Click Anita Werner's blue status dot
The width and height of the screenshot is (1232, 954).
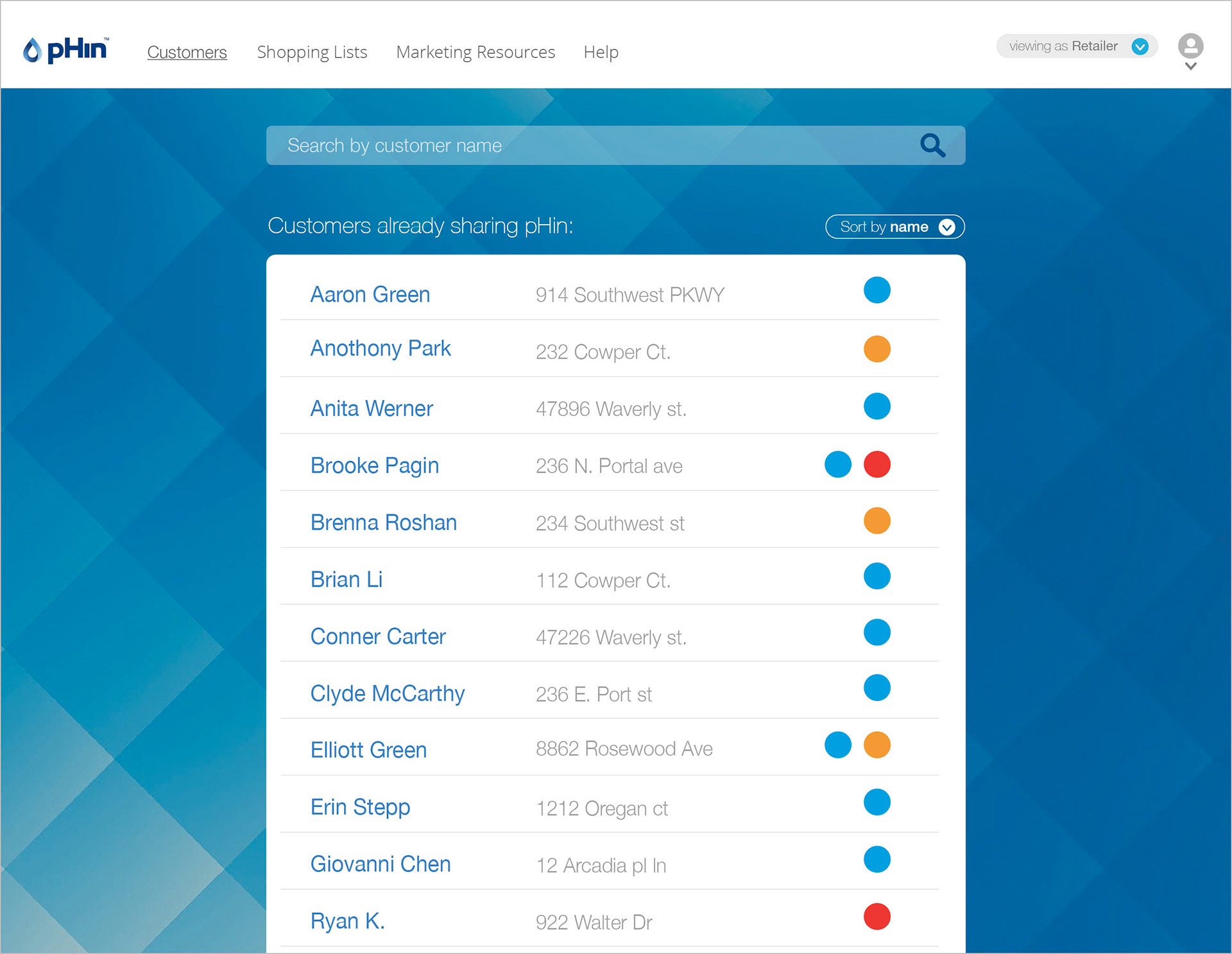click(x=877, y=406)
